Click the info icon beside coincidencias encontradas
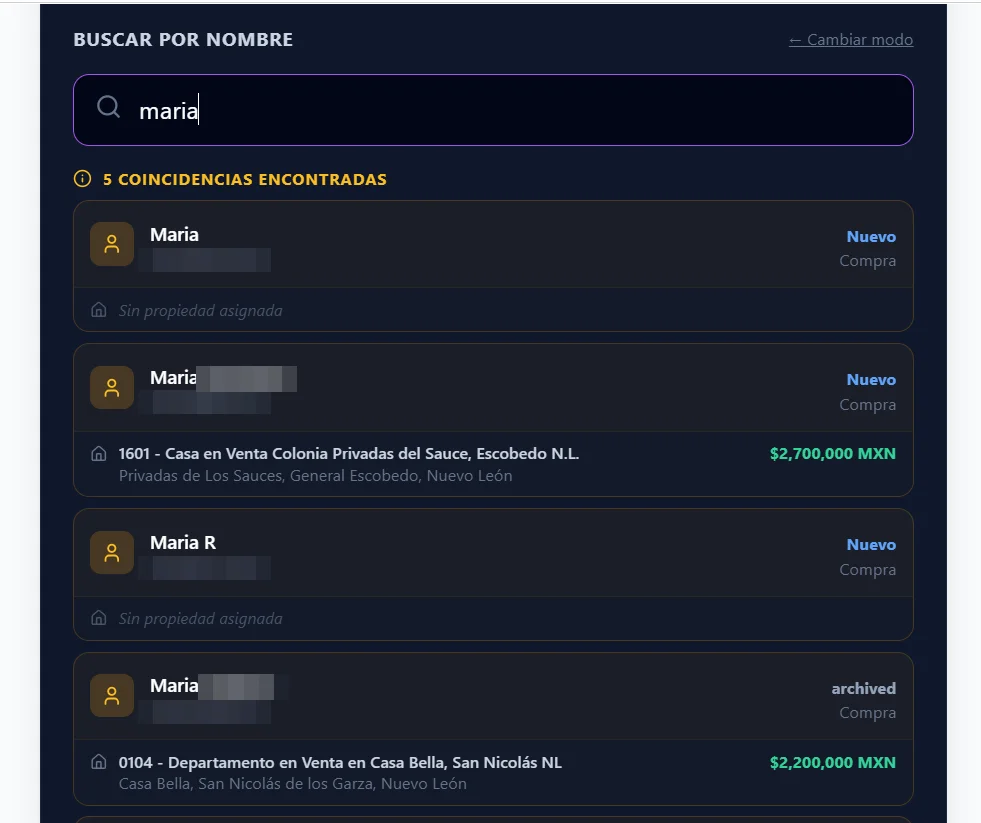The width and height of the screenshot is (981, 823). [x=82, y=179]
